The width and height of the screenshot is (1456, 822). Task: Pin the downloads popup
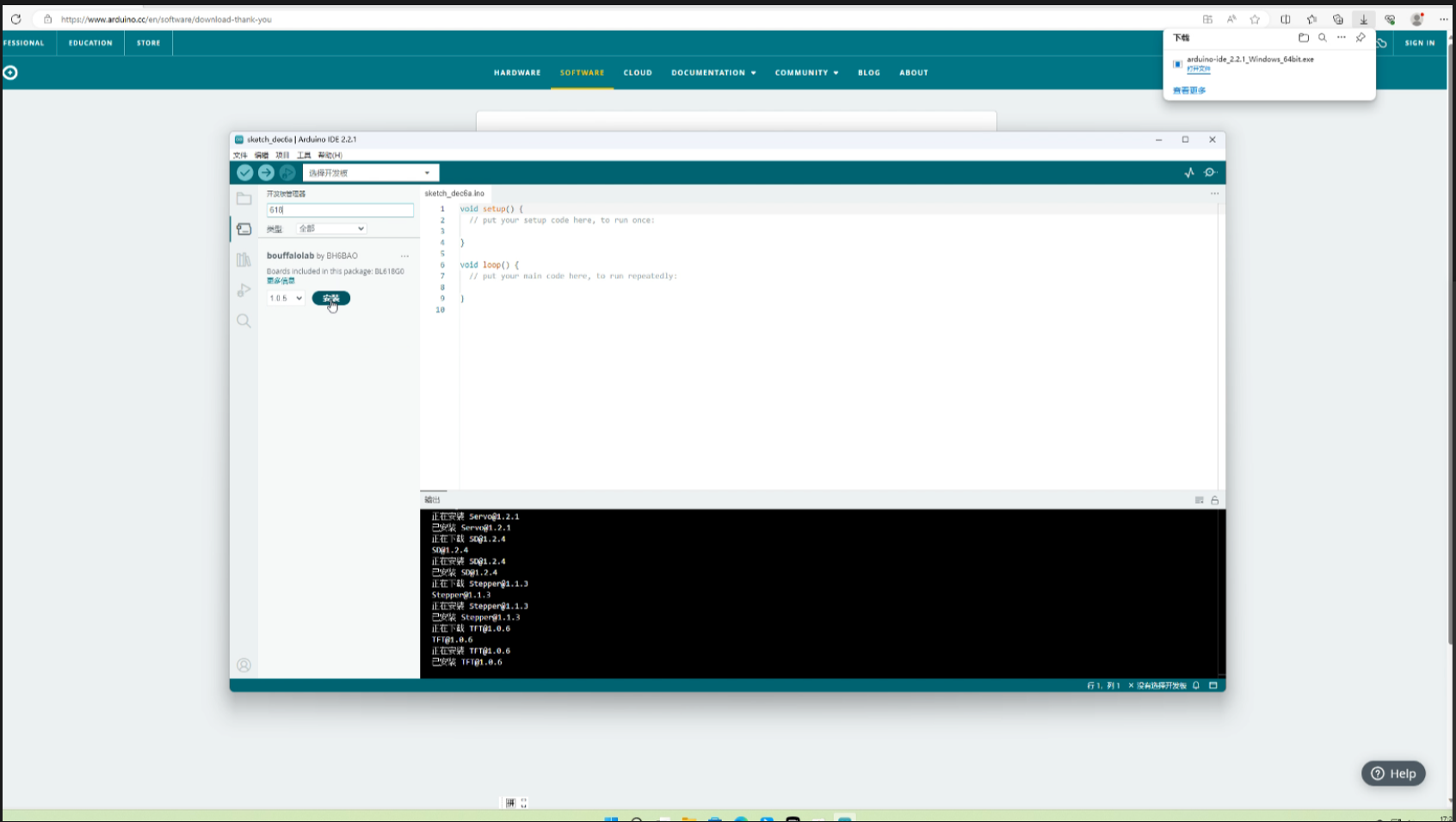pos(1360,38)
